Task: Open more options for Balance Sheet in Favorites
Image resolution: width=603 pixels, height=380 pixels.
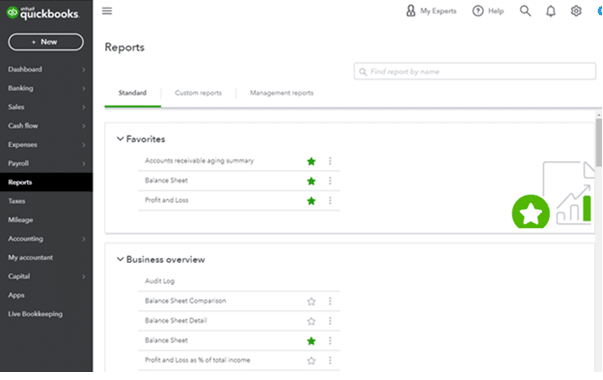Action: tap(330, 181)
